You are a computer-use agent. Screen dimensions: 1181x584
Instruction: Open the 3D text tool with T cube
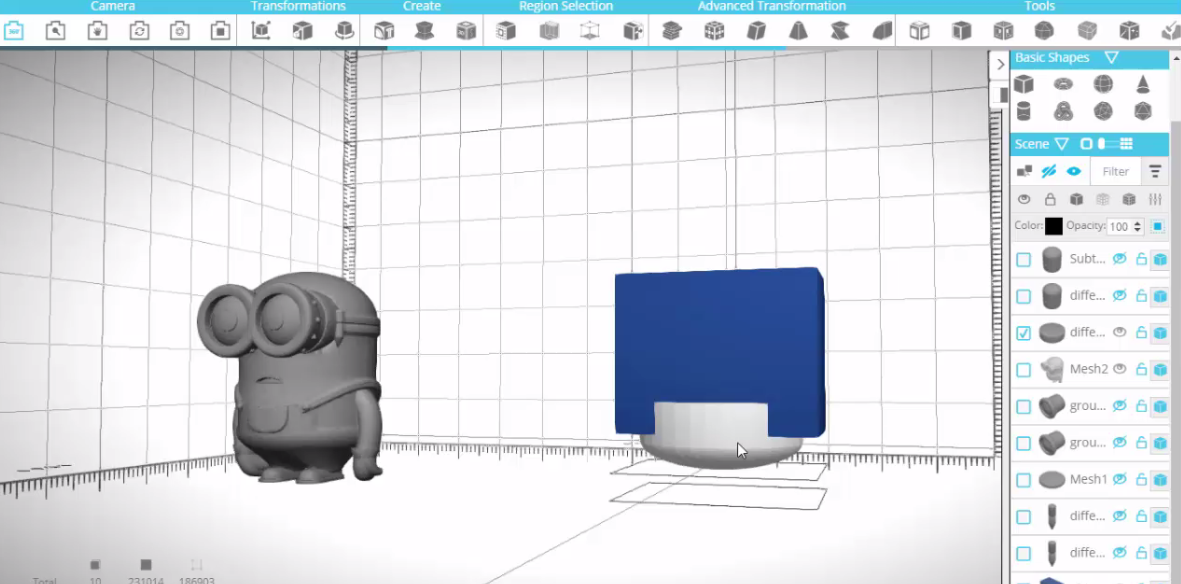tap(384, 31)
